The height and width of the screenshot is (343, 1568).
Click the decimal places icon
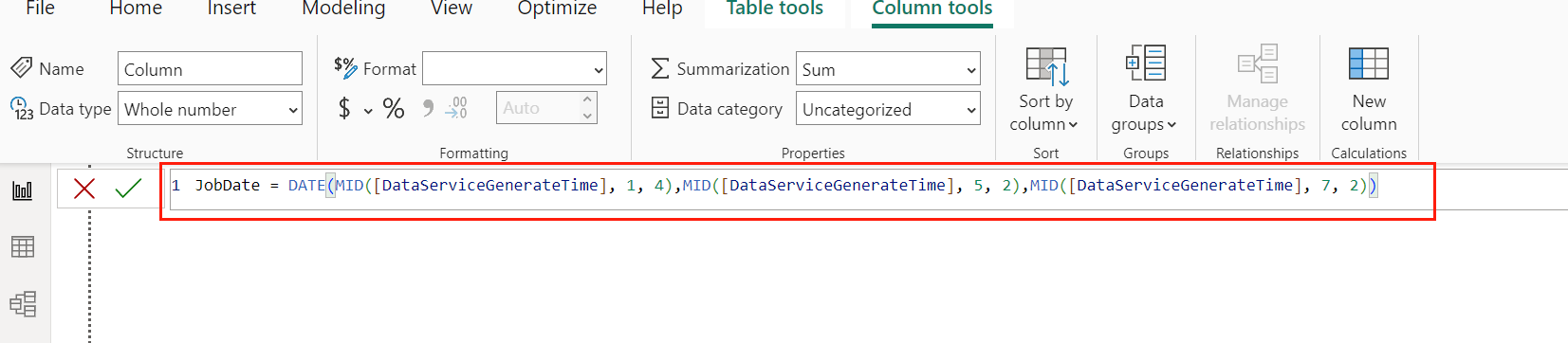click(x=456, y=108)
